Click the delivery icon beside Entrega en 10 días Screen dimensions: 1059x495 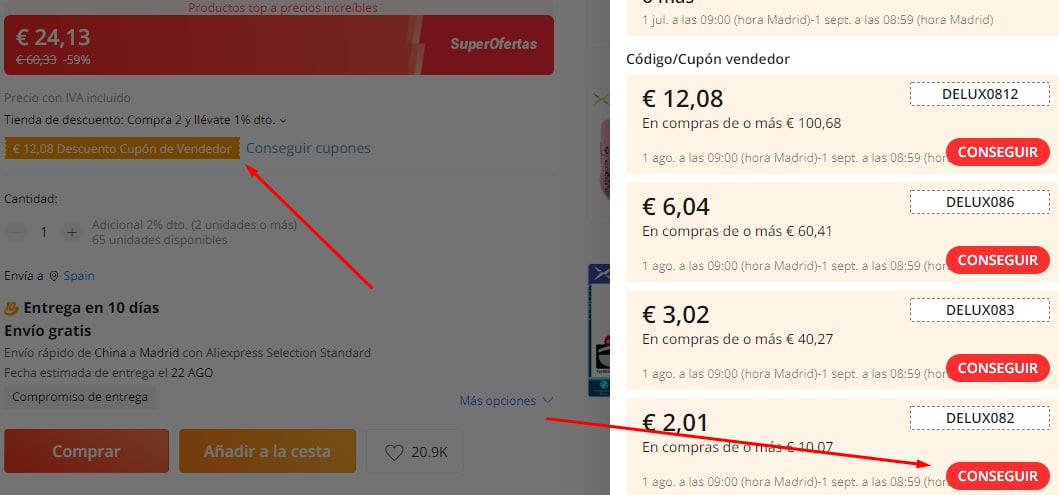tap(12, 309)
